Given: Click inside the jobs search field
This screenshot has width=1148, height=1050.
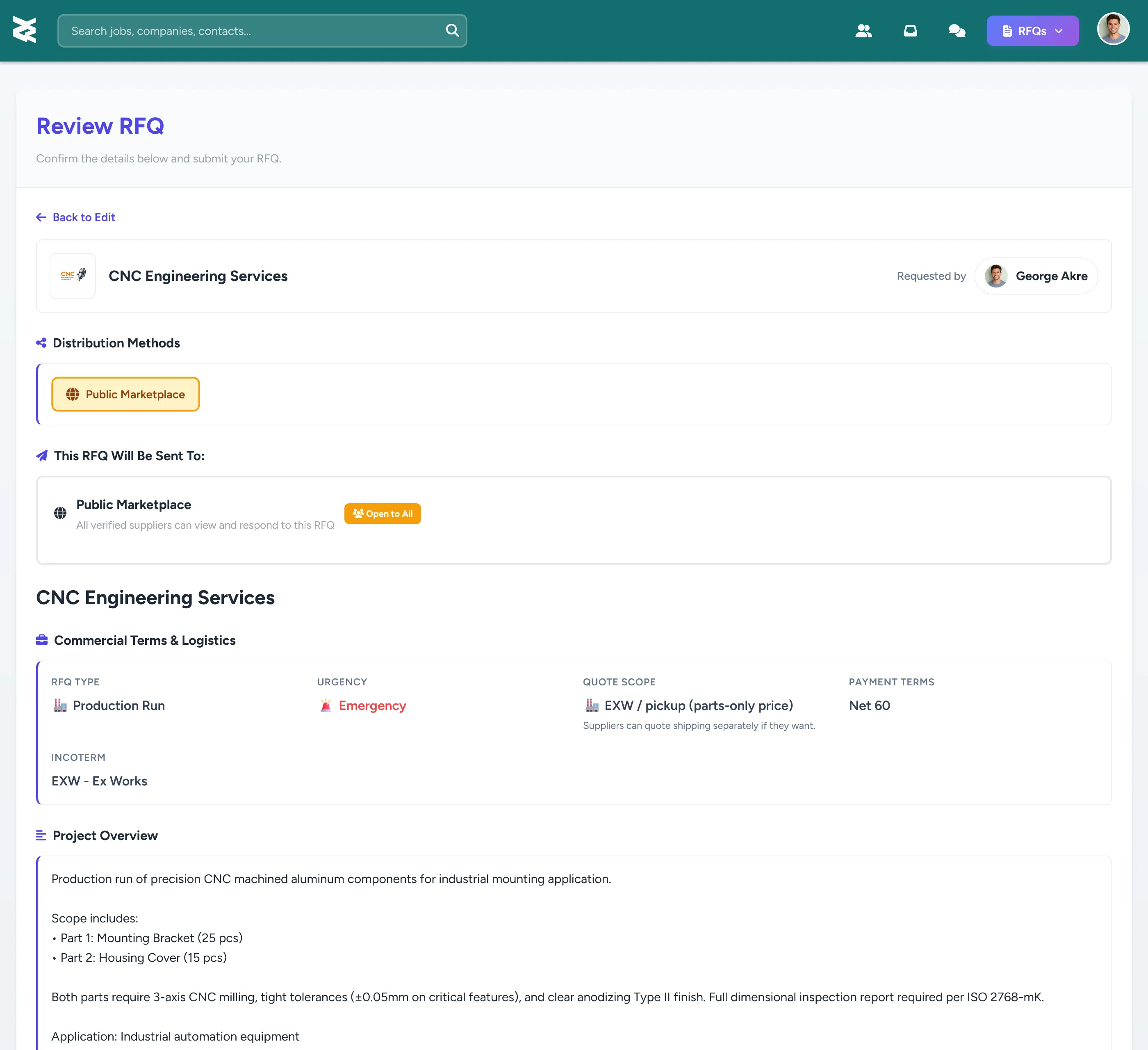Looking at the screenshot, I should [x=228, y=31].
